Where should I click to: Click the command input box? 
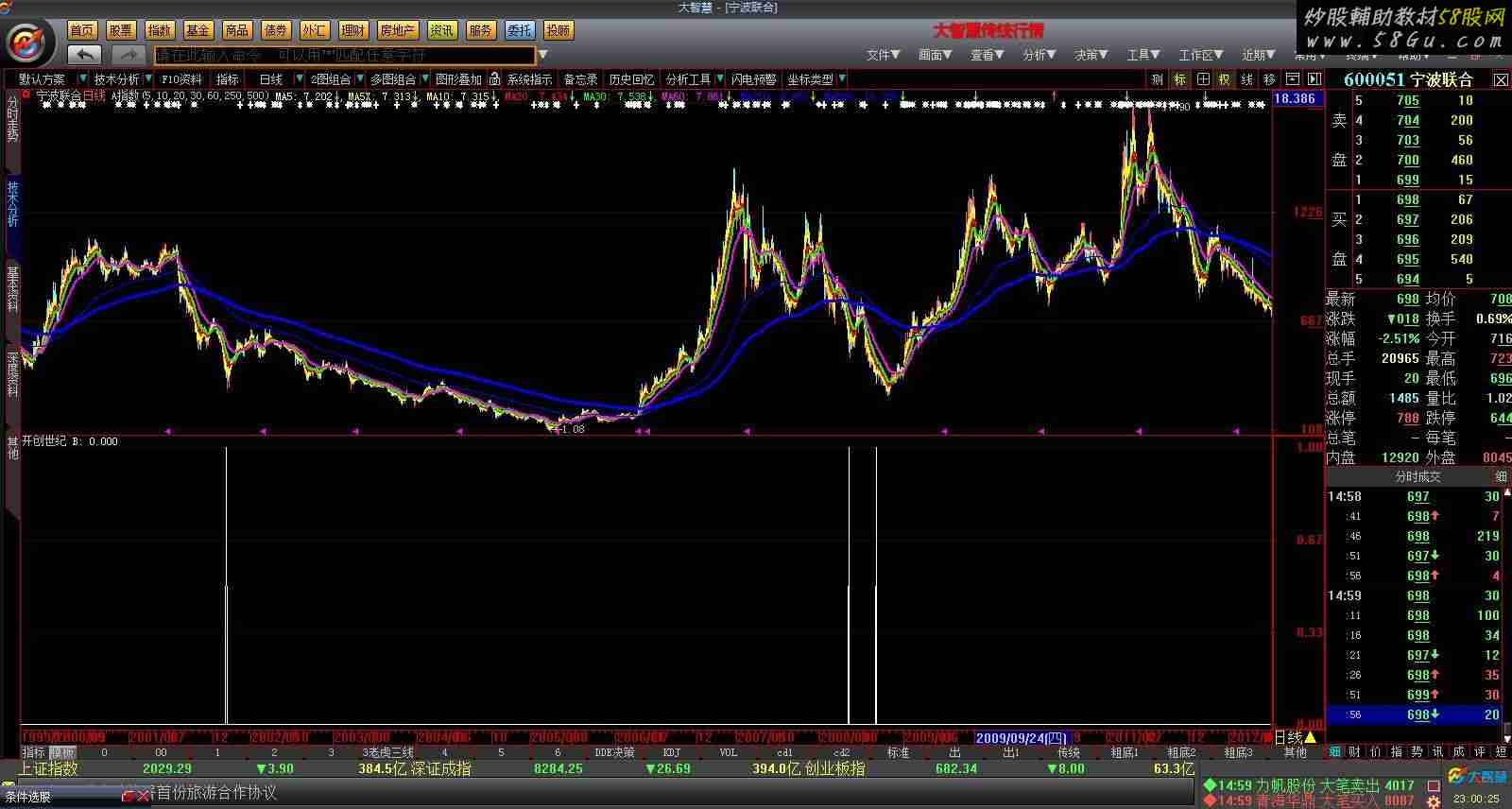pos(345,55)
